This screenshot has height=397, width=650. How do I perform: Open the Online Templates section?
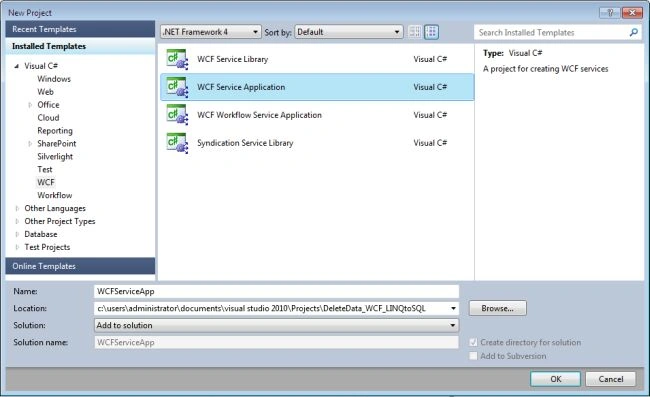tap(80, 266)
